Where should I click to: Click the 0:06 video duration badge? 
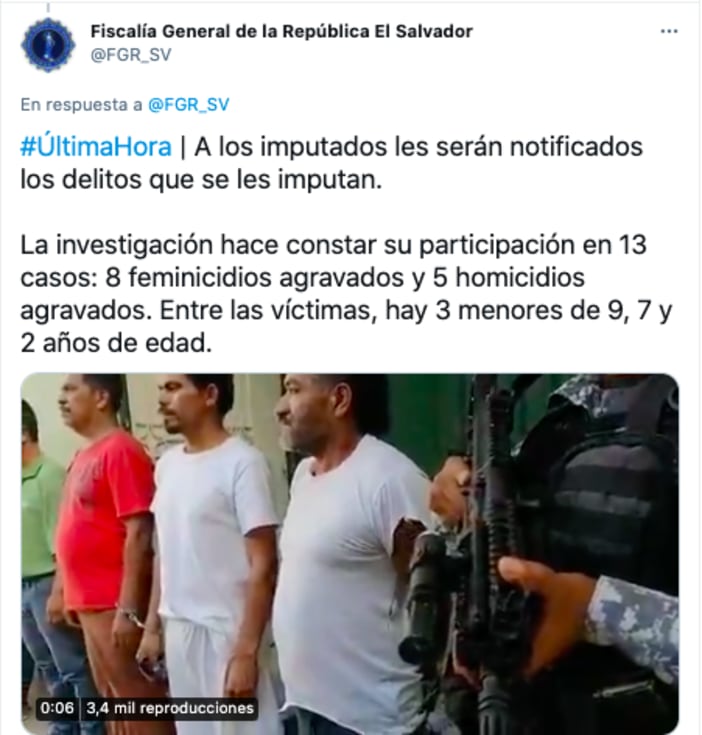point(57,708)
